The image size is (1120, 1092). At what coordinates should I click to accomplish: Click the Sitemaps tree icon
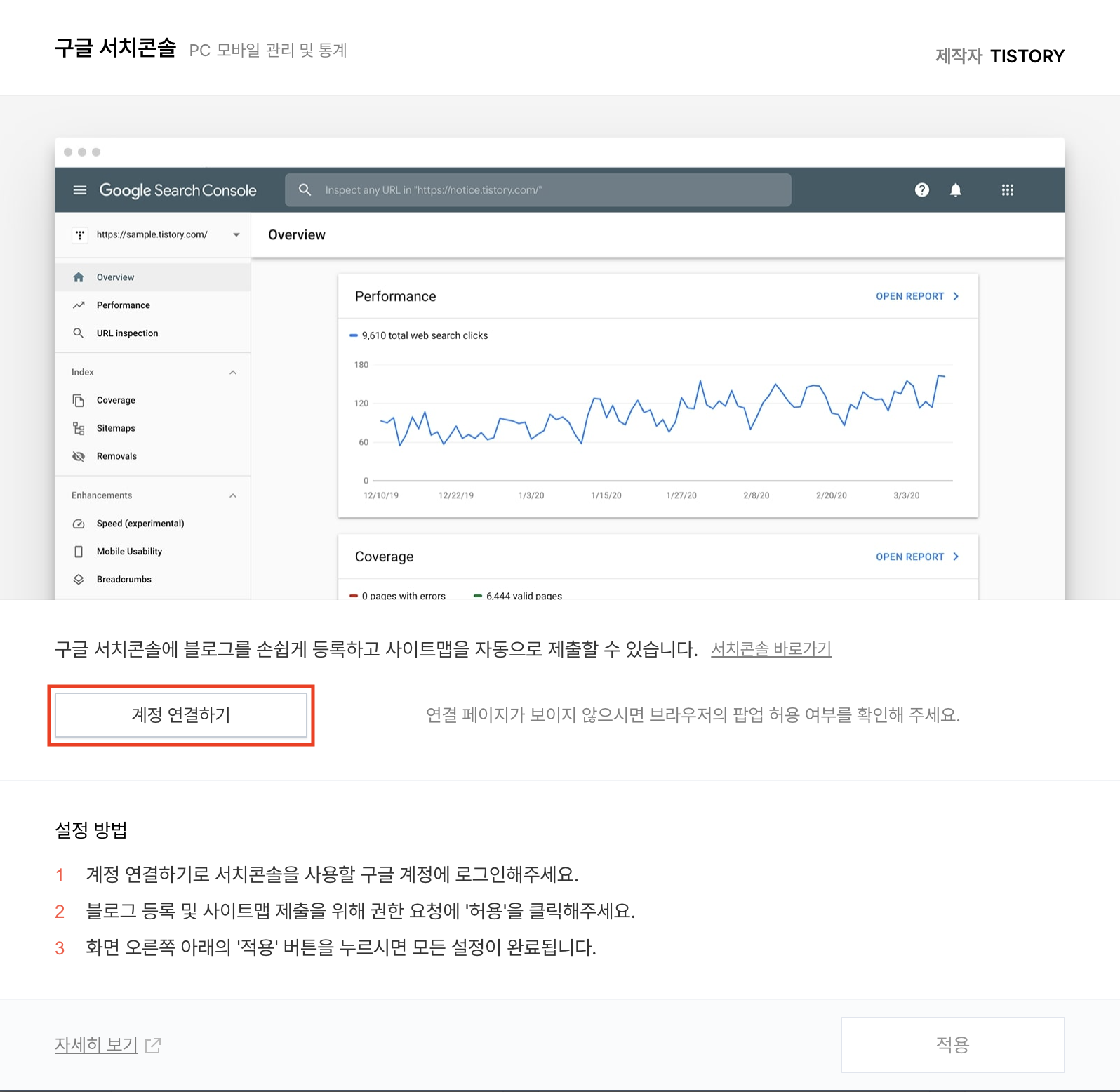click(79, 429)
